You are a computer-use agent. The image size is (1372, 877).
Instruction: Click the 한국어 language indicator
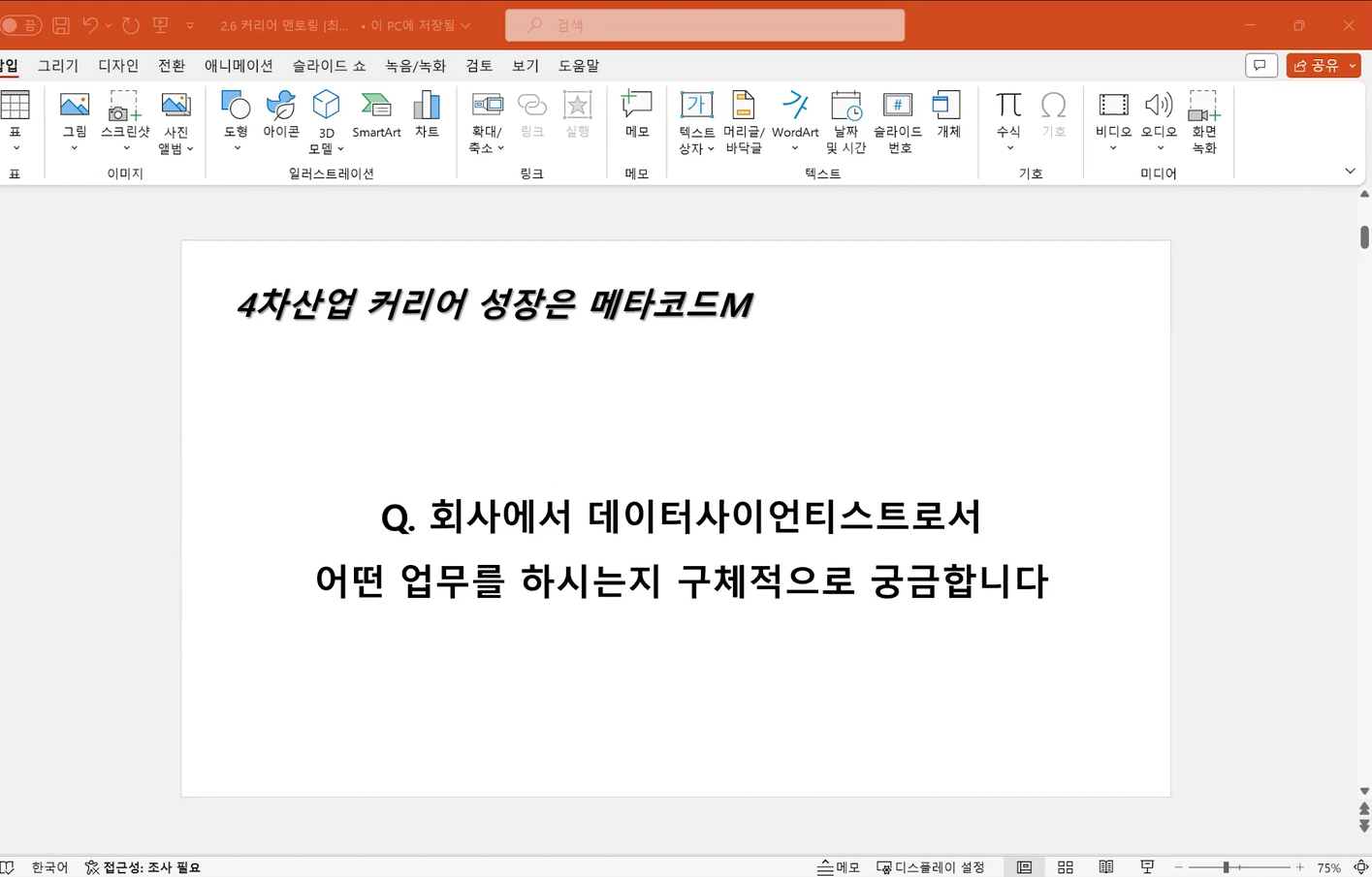click(49, 867)
